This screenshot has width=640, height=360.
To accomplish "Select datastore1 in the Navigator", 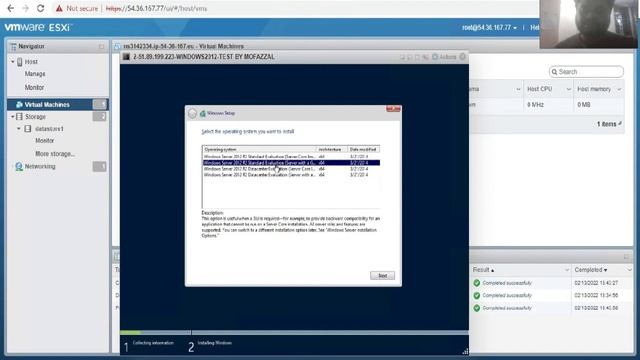I will (49, 129).
